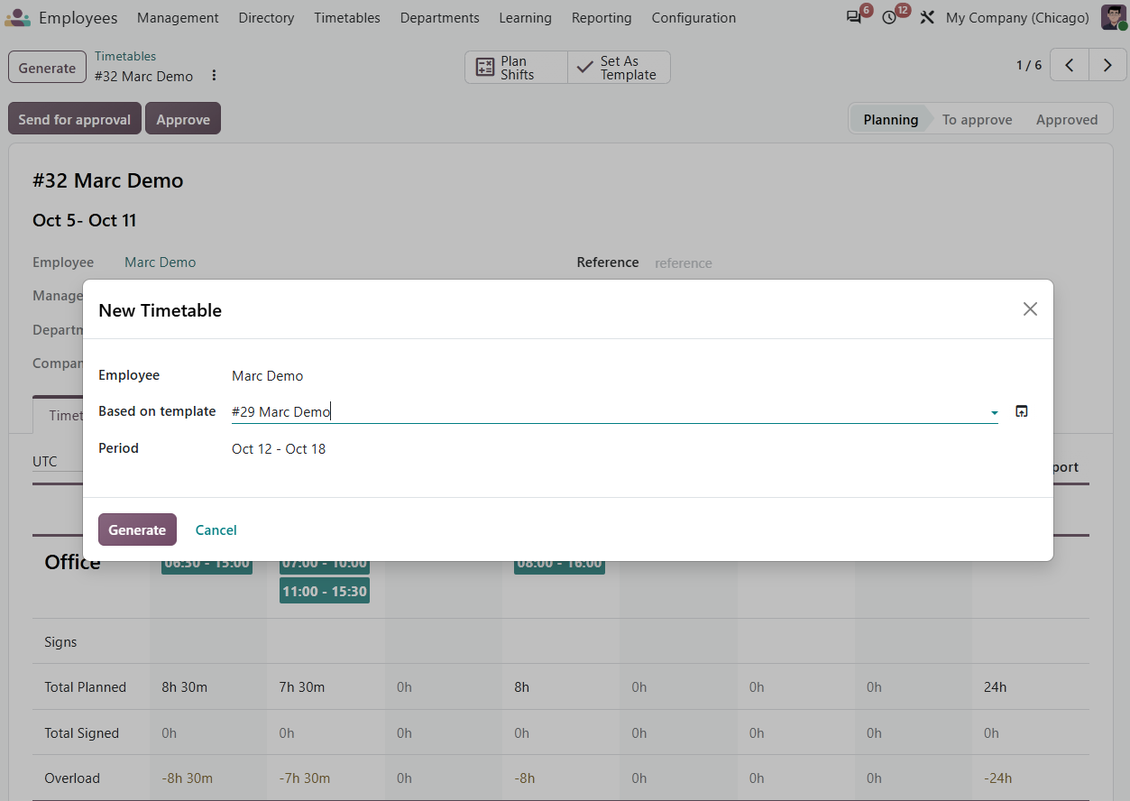Close the New Timetable dialog

1030,309
